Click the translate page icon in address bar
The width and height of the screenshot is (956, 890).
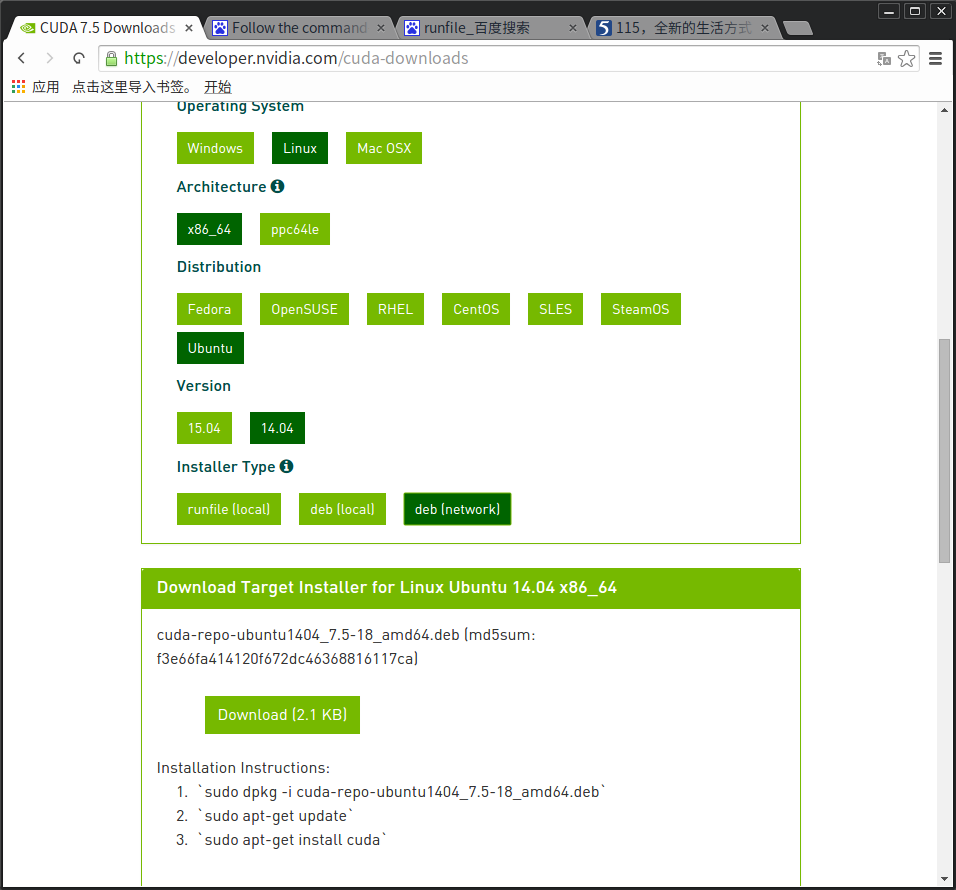coord(883,59)
